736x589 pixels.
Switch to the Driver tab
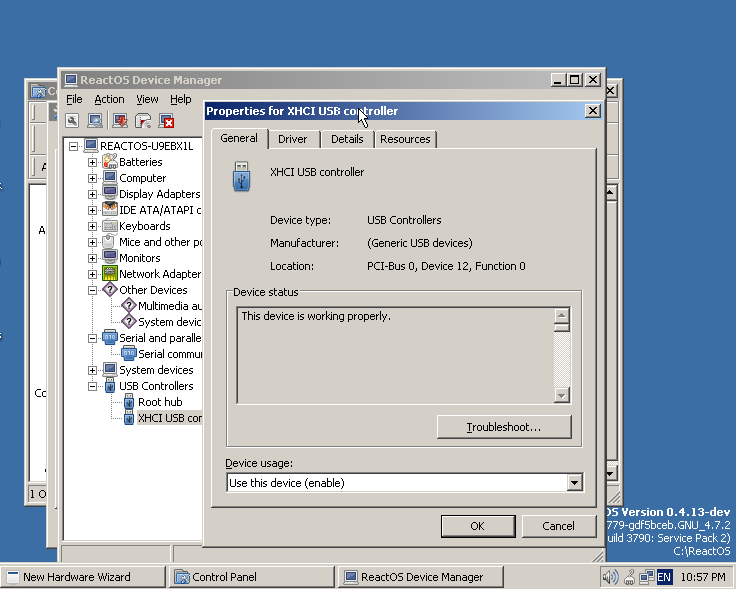pyautogui.click(x=292, y=139)
